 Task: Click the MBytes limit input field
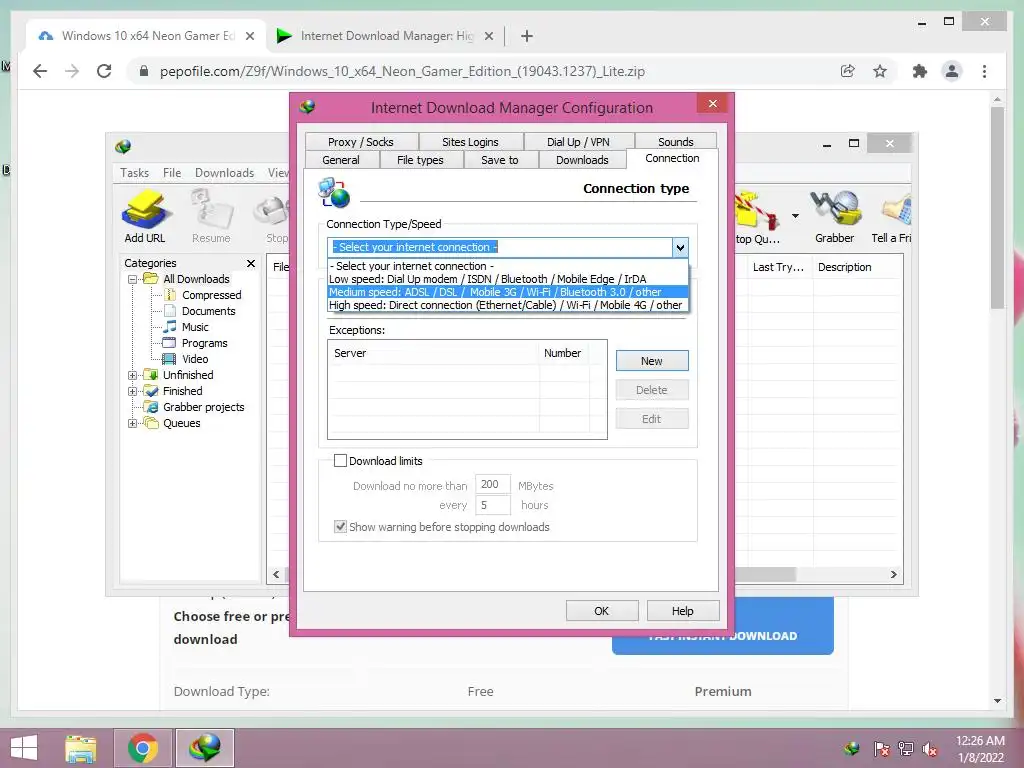tap(492, 485)
